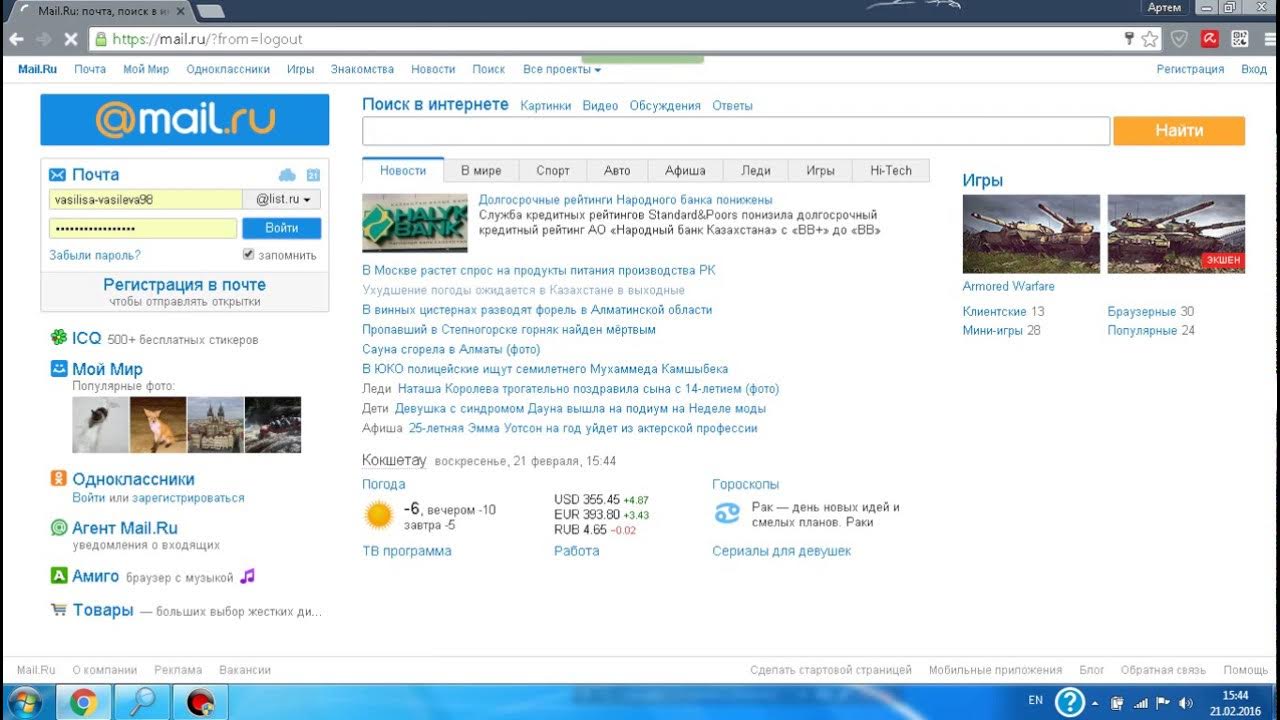Open the magnifier app in taskbar
Viewport: 1280px width, 720px height.
(141, 702)
